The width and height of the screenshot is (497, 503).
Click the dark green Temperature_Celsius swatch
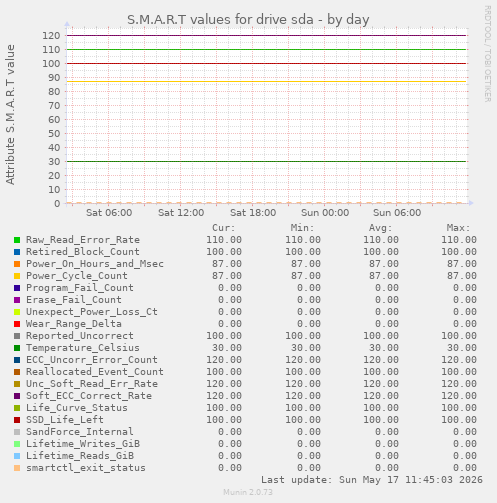point(17,348)
